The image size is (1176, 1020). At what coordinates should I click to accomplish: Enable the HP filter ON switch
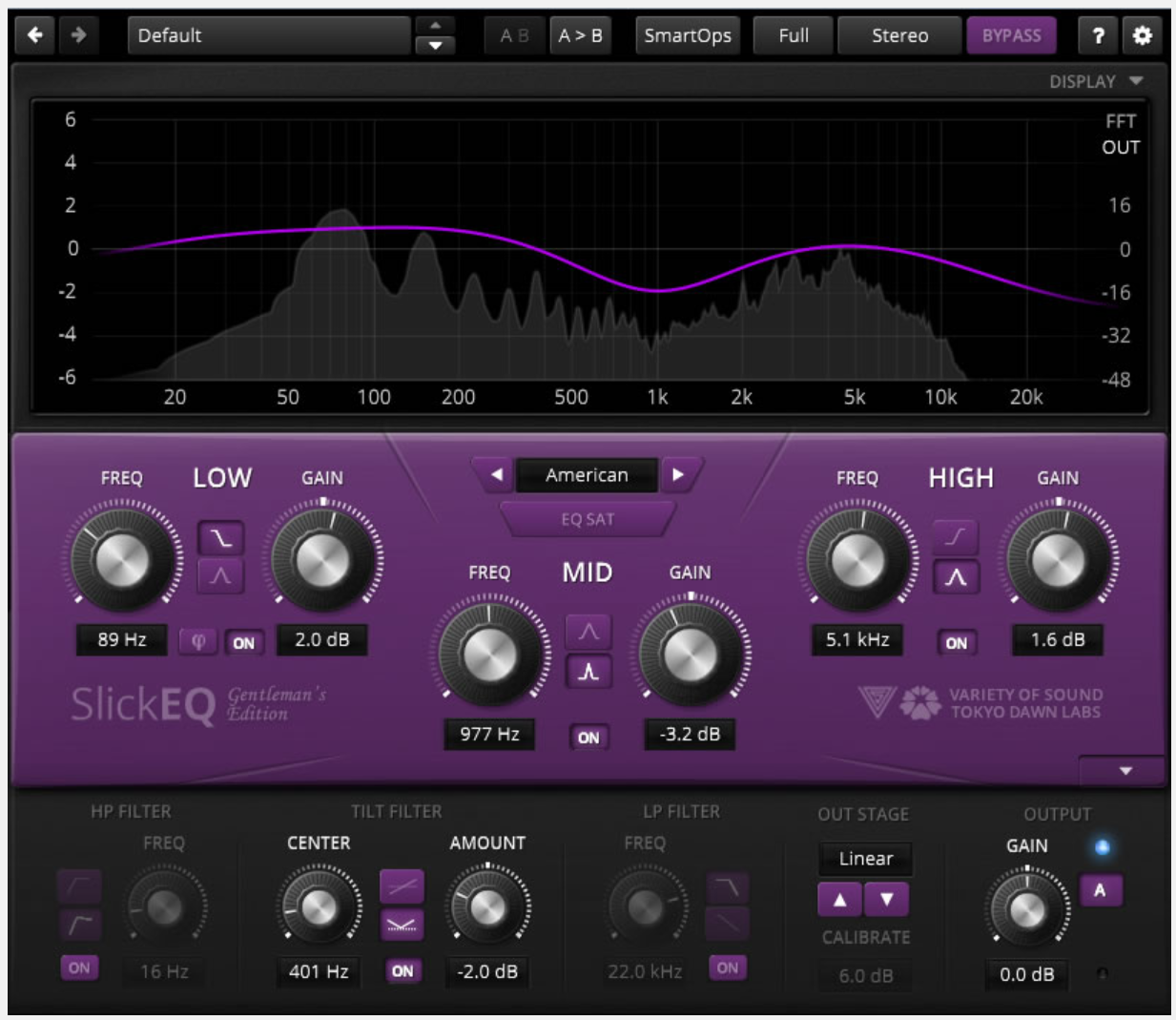[80, 968]
